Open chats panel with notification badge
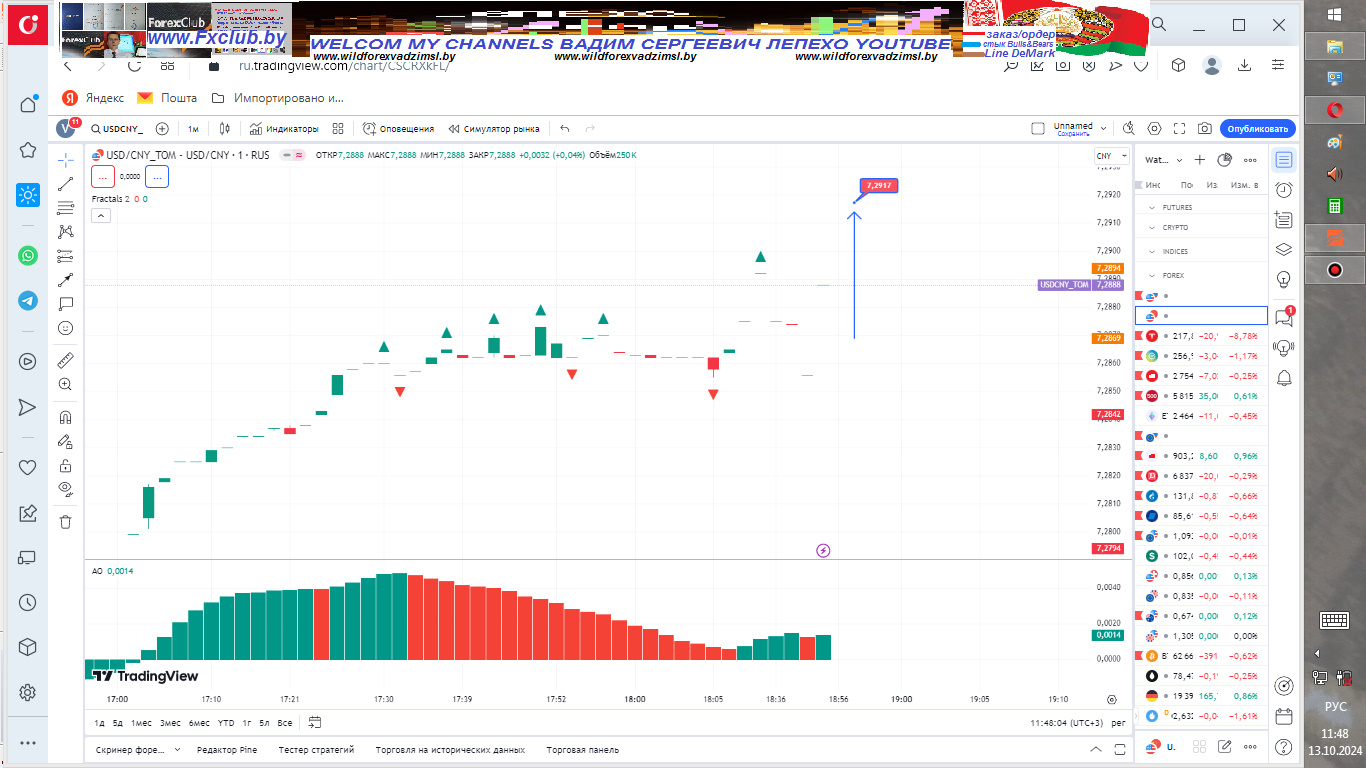The height and width of the screenshot is (768, 1366). [x=1284, y=317]
